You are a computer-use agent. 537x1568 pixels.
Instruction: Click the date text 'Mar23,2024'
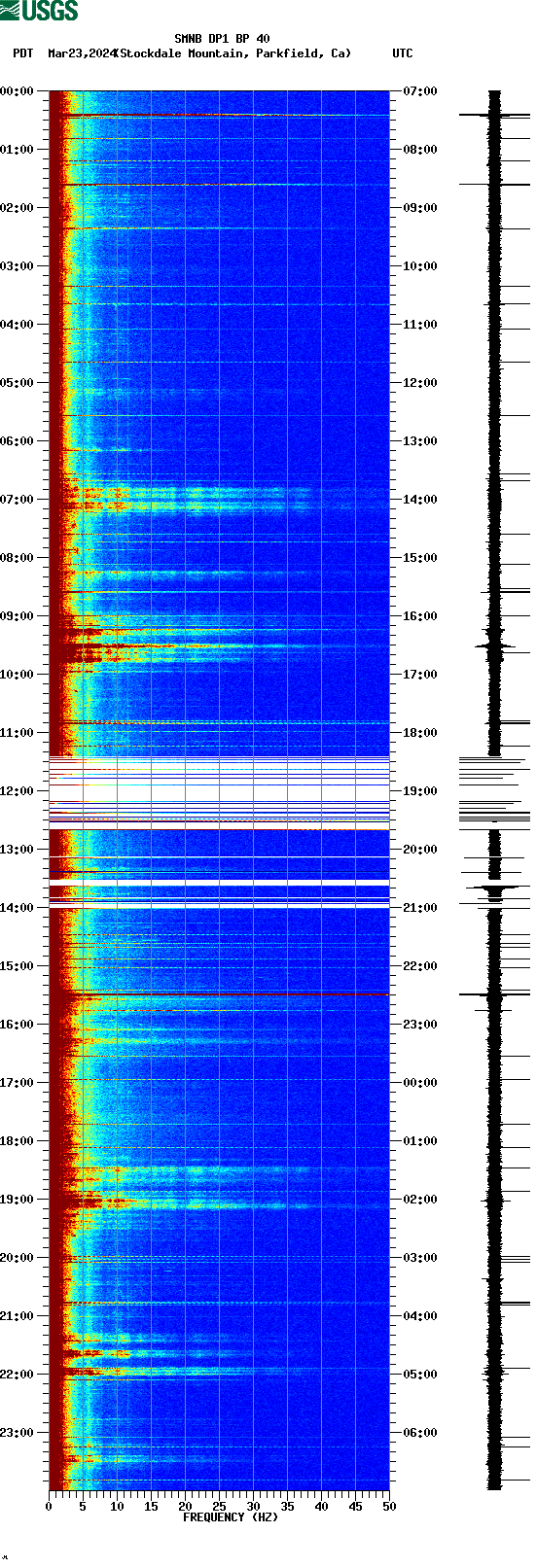82,54
